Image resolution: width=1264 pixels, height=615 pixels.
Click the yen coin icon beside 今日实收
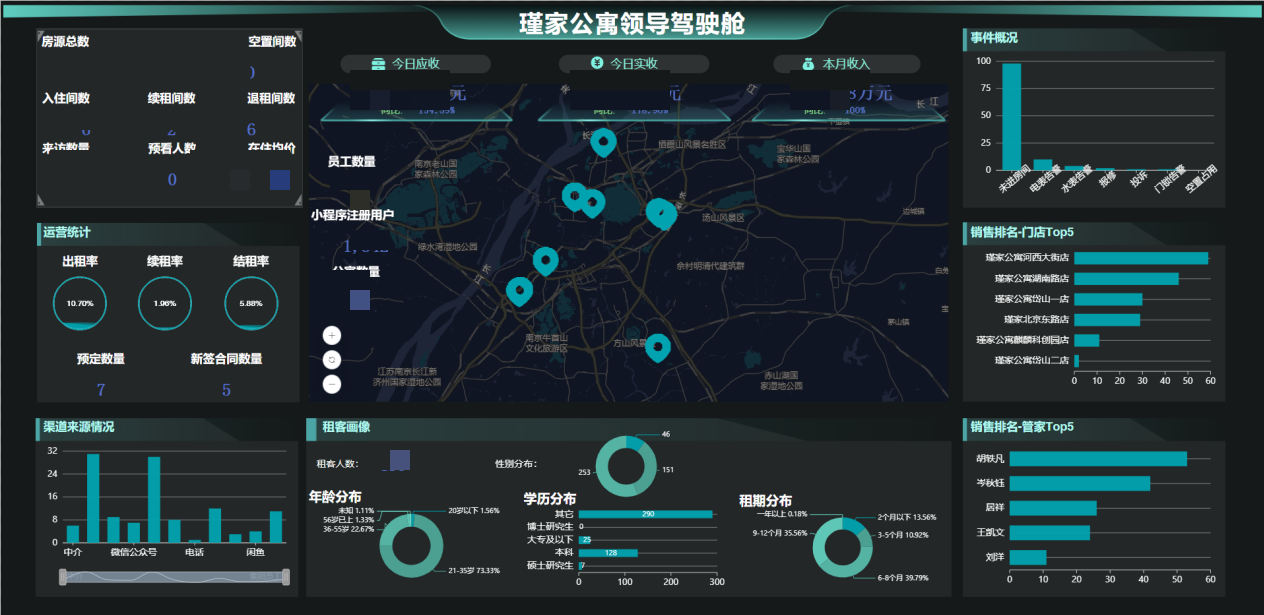597,64
